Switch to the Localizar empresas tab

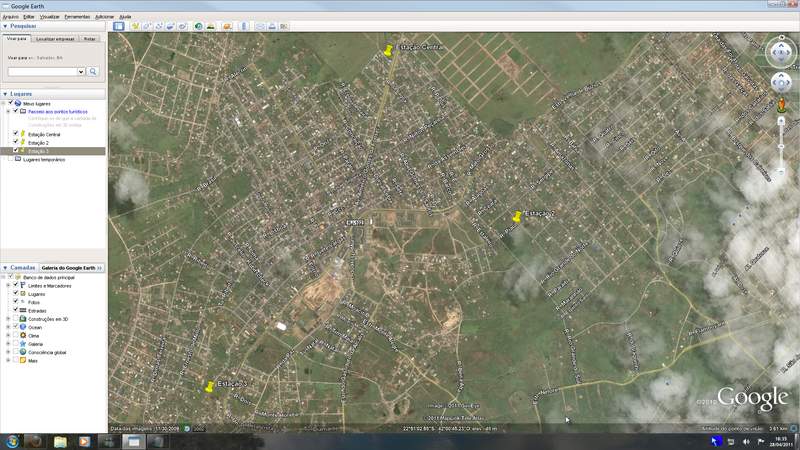pos(55,39)
